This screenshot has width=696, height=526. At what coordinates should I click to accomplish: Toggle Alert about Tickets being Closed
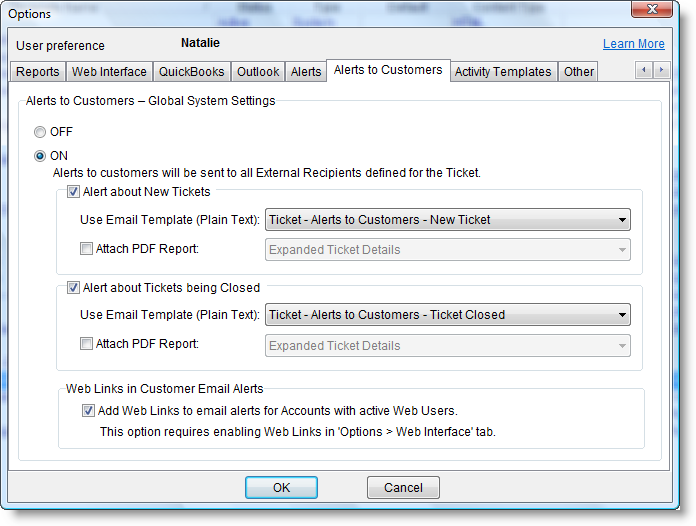click(x=73, y=288)
